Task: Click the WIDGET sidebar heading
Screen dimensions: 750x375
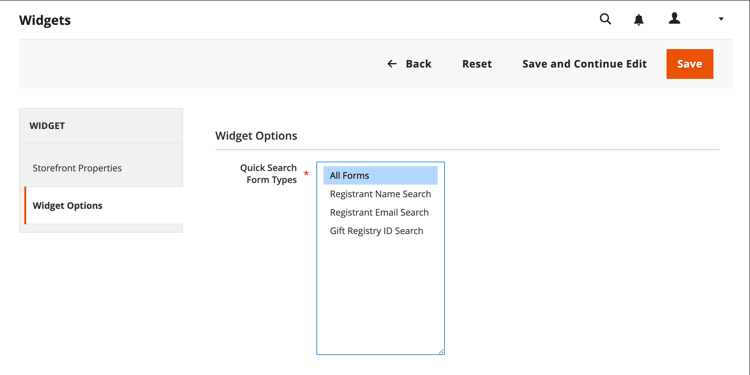Action: pos(47,126)
